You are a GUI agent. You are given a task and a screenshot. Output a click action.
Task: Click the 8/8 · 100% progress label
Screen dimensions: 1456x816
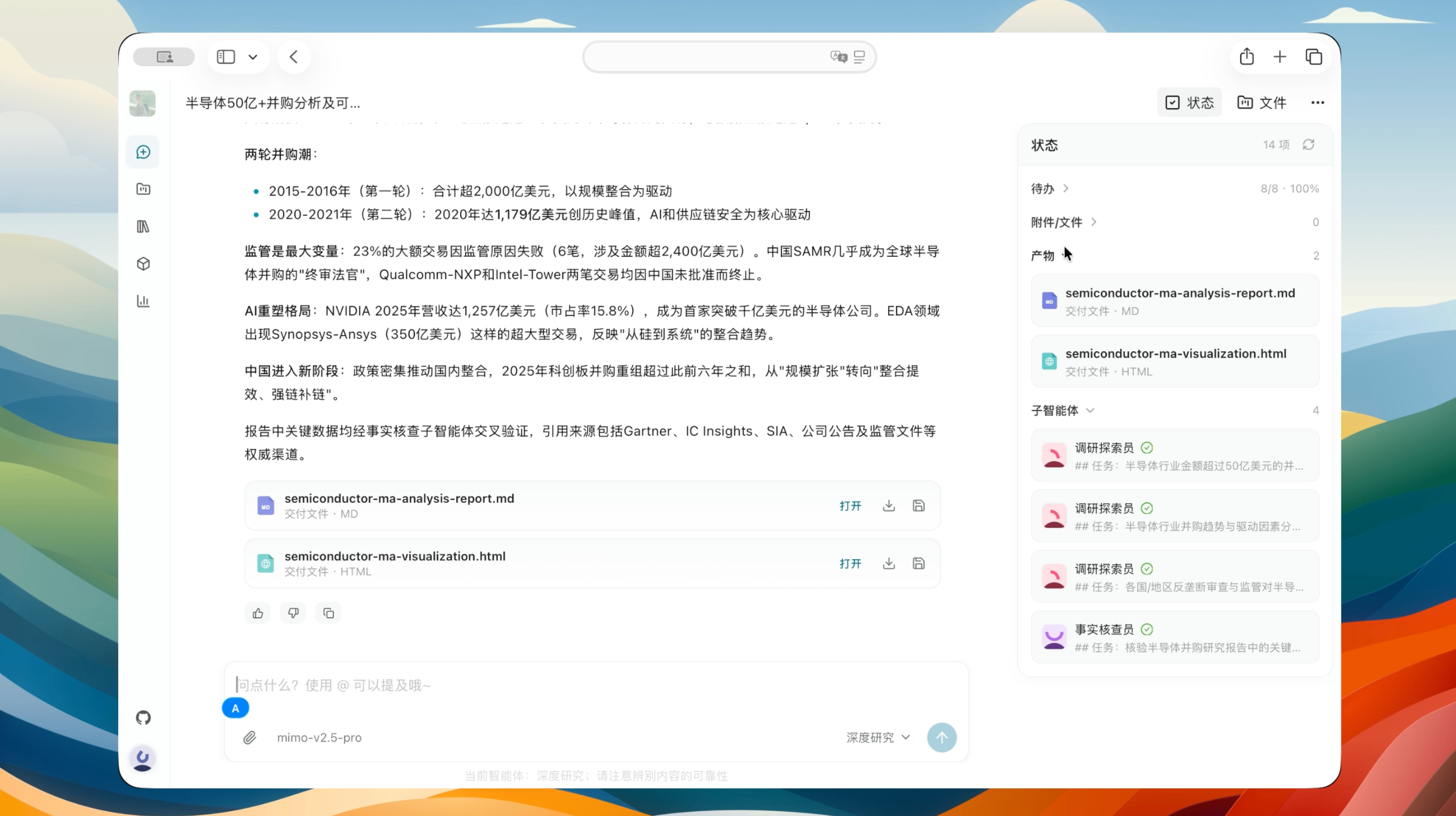pyautogui.click(x=1289, y=189)
